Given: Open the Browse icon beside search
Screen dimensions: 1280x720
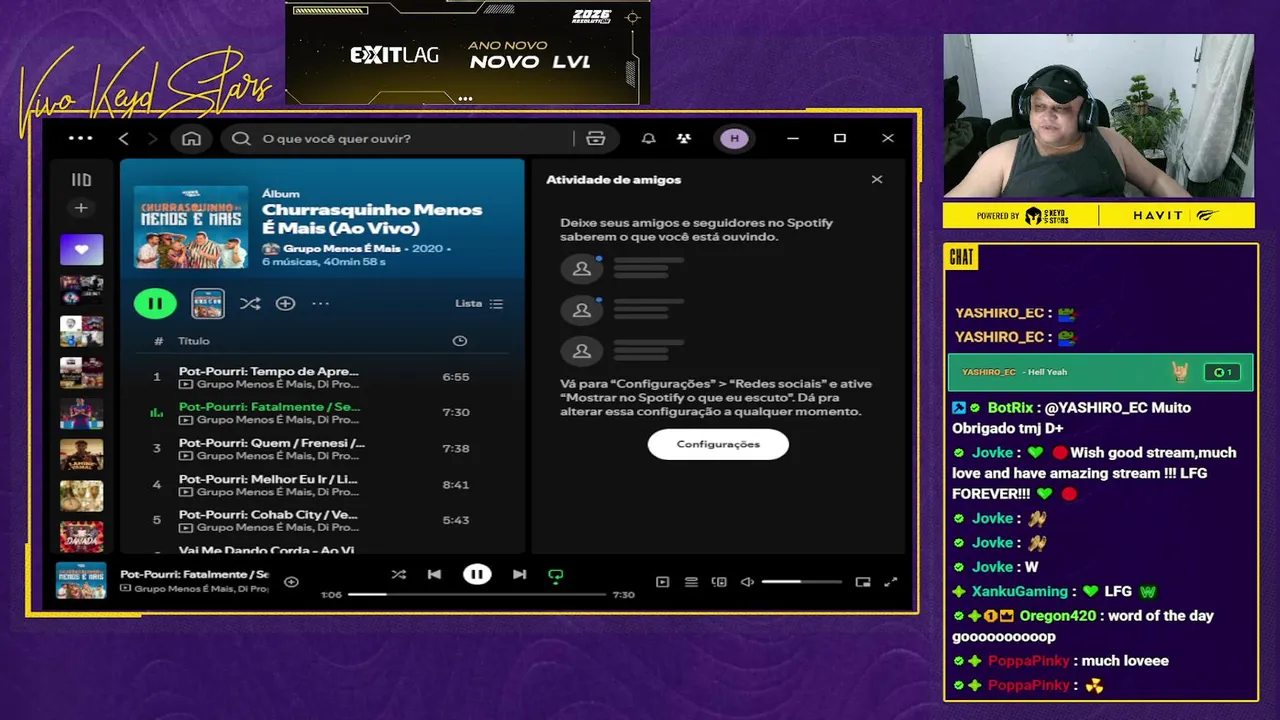Looking at the screenshot, I should click(596, 138).
